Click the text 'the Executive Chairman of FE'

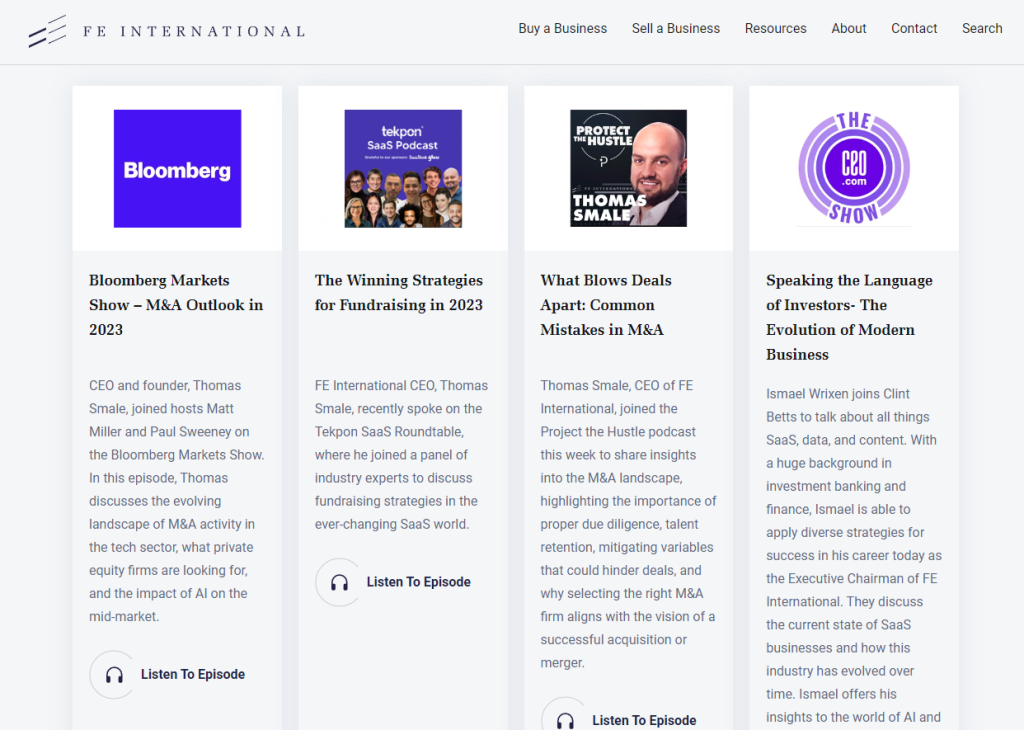852,579
